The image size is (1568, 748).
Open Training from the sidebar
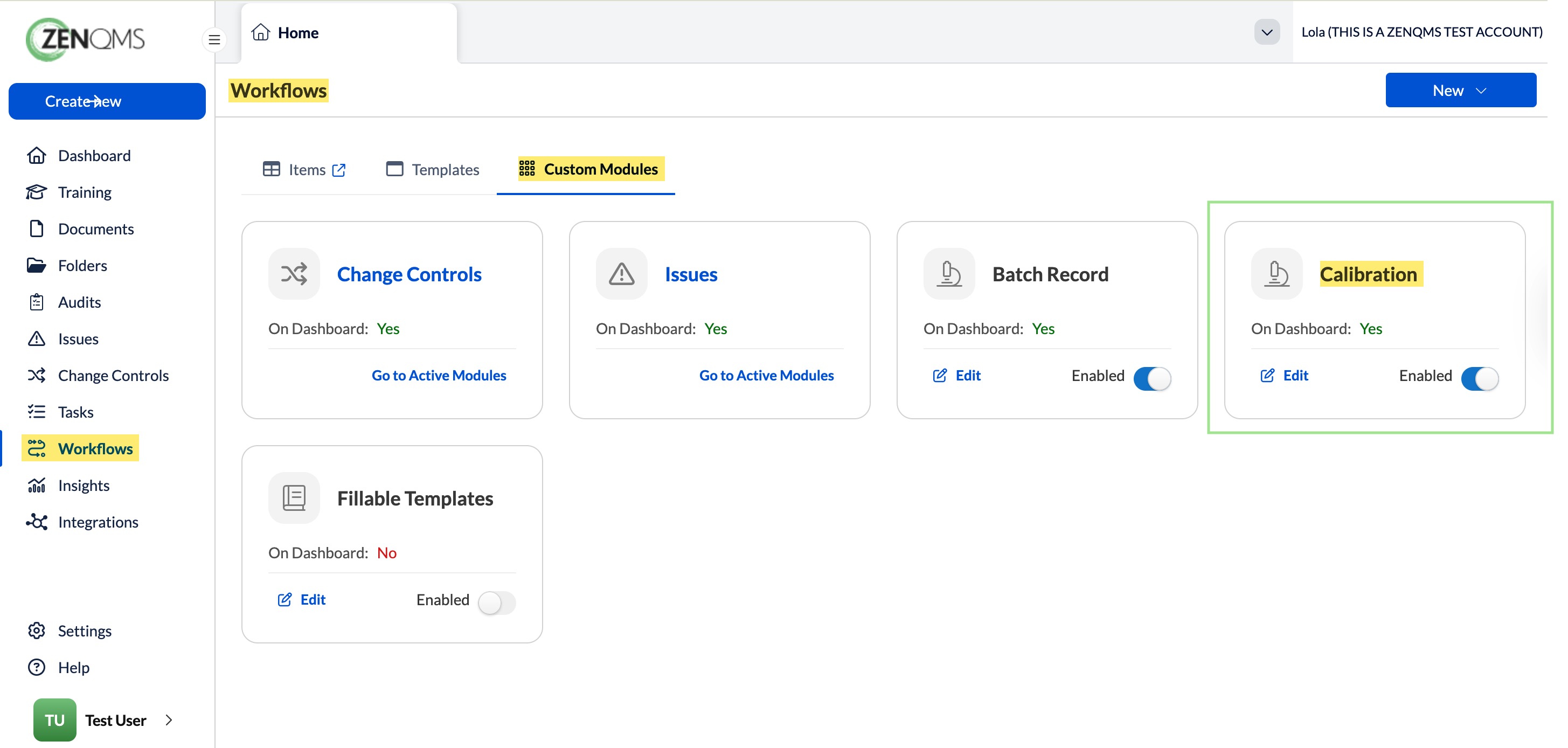pyautogui.click(x=85, y=192)
